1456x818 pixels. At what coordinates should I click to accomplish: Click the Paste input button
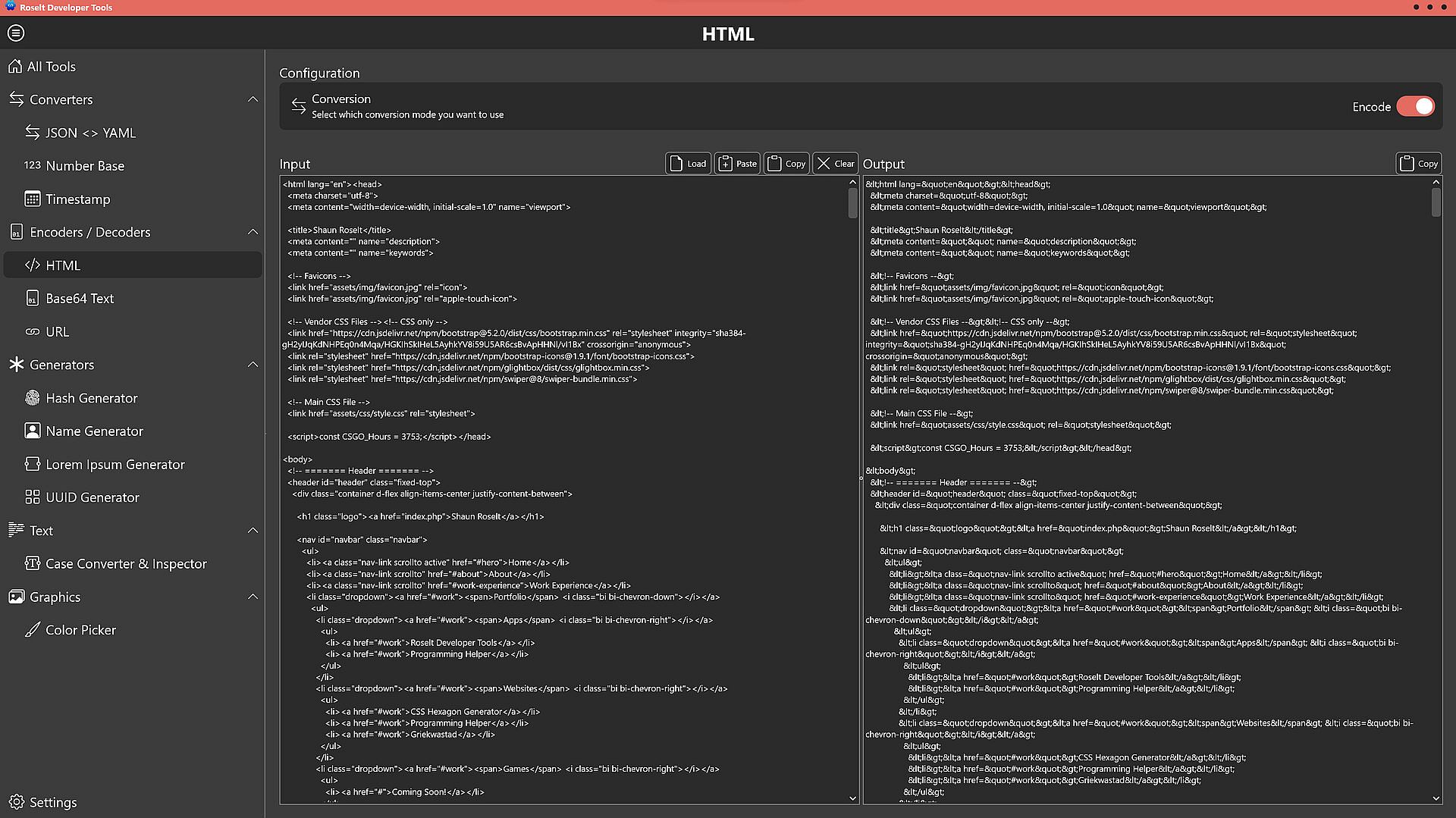(x=737, y=164)
